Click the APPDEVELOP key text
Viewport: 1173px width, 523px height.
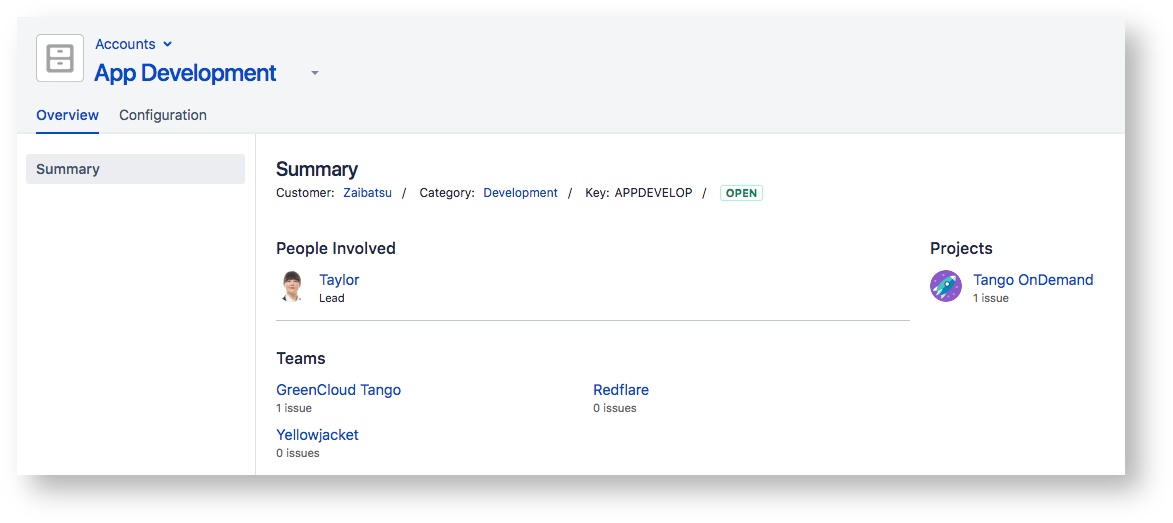tap(653, 193)
